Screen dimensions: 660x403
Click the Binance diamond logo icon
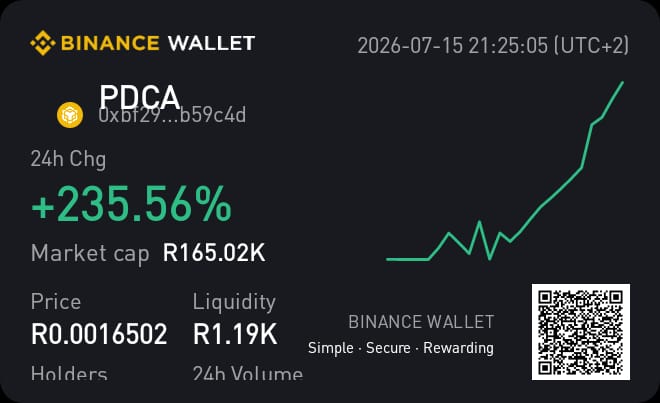pyautogui.click(x=43, y=43)
